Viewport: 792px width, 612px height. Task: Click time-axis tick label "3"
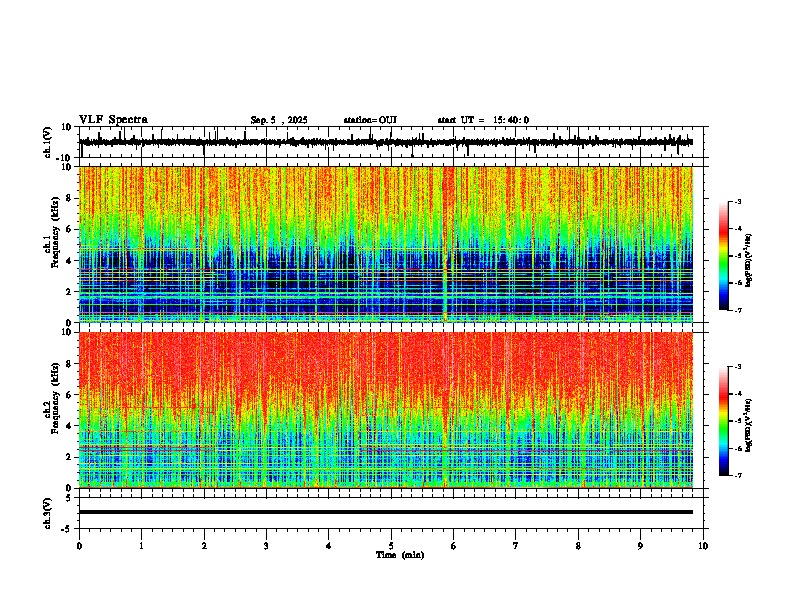pyautogui.click(x=266, y=546)
